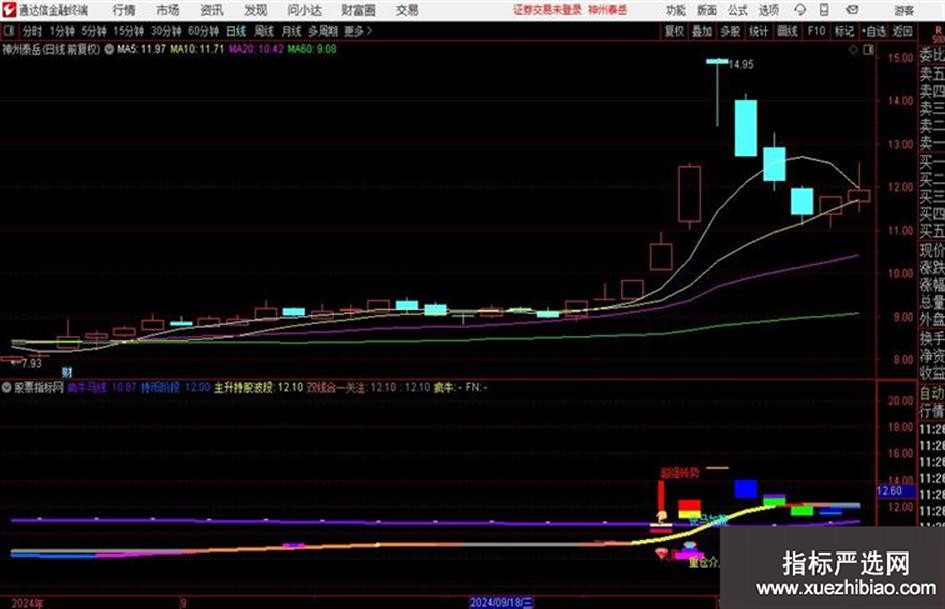Click the 标记 mark toolbar button
Screen dimensions: 945x609
click(x=844, y=31)
